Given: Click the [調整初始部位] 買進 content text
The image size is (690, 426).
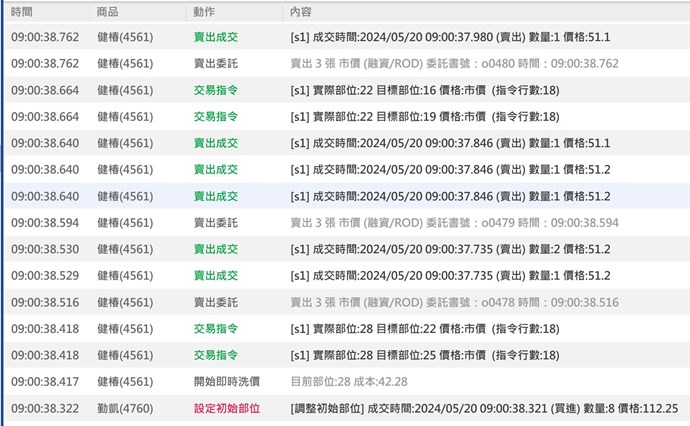Looking at the screenshot, I should point(484,408).
